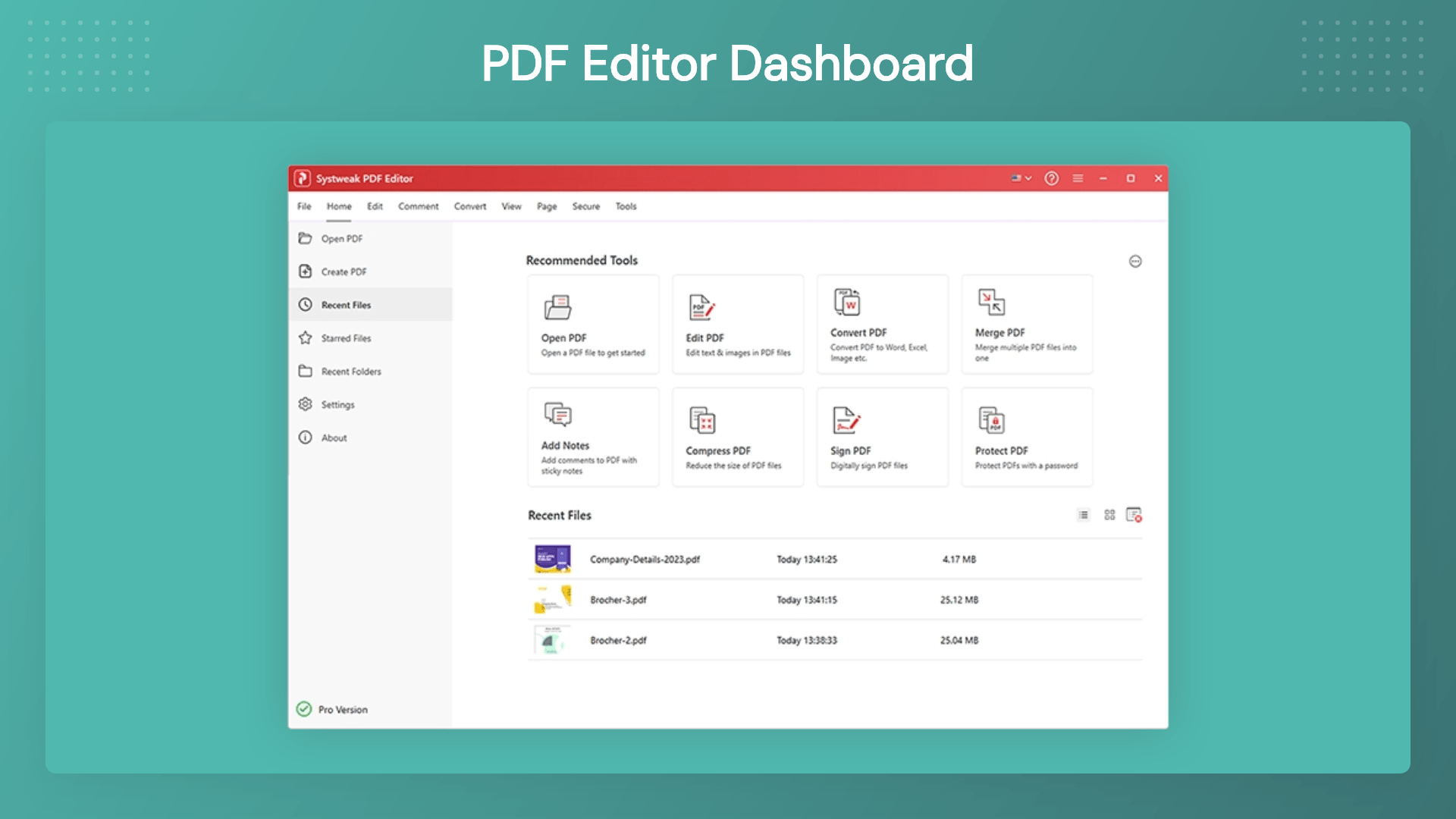Click the Brocher-3.pdf thumbnail
Screen dimensions: 1456x819
(x=553, y=599)
